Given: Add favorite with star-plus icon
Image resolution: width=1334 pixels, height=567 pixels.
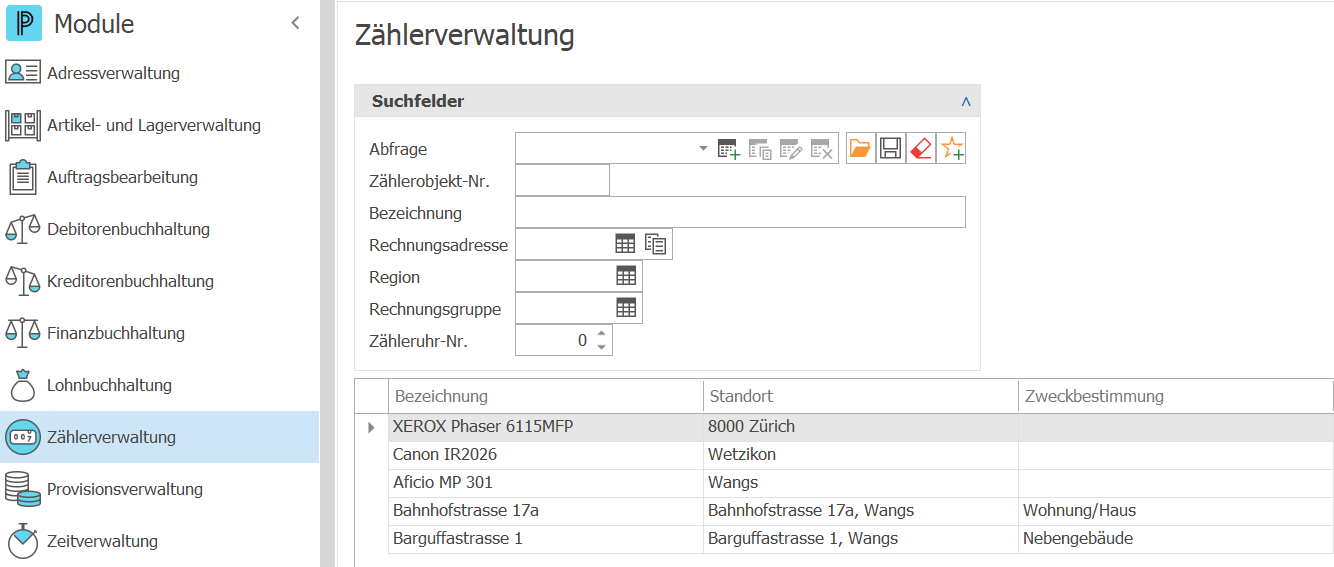Looking at the screenshot, I should point(951,149).
